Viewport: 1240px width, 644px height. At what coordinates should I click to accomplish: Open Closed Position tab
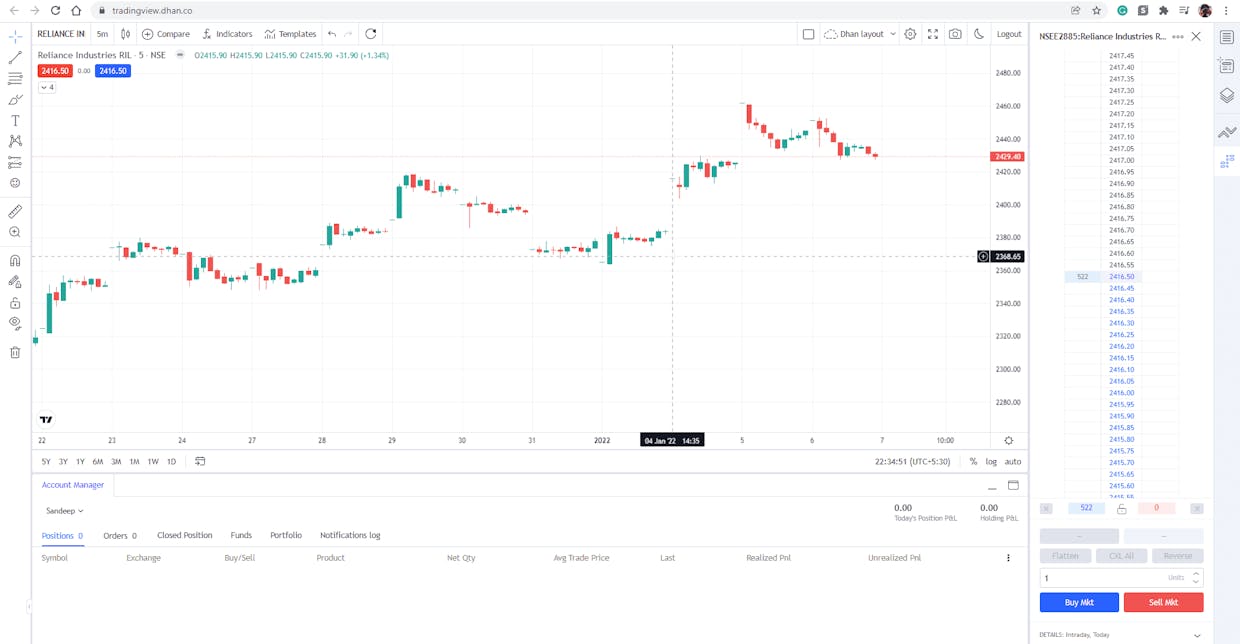(x=185, y=535)
